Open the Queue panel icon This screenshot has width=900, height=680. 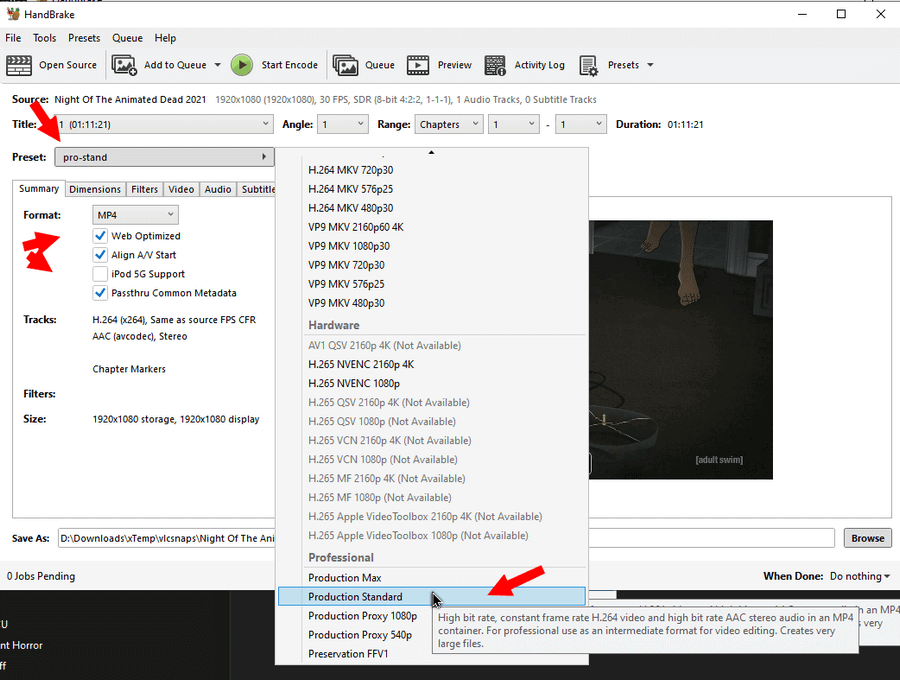pyautogui.click(x=345, y=65)
